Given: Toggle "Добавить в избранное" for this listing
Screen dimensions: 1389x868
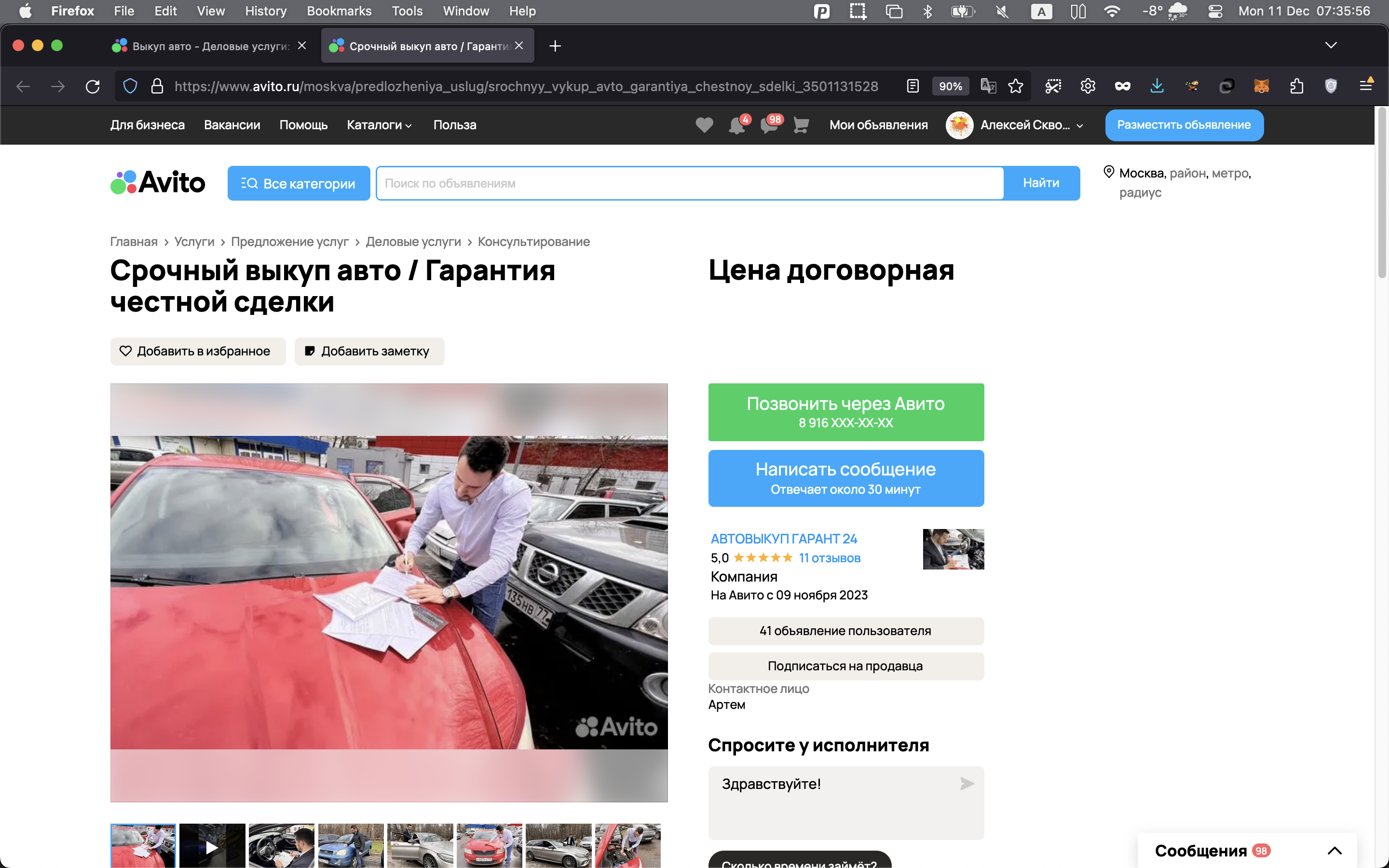Looking at the screenshot, I should (197, 352).
